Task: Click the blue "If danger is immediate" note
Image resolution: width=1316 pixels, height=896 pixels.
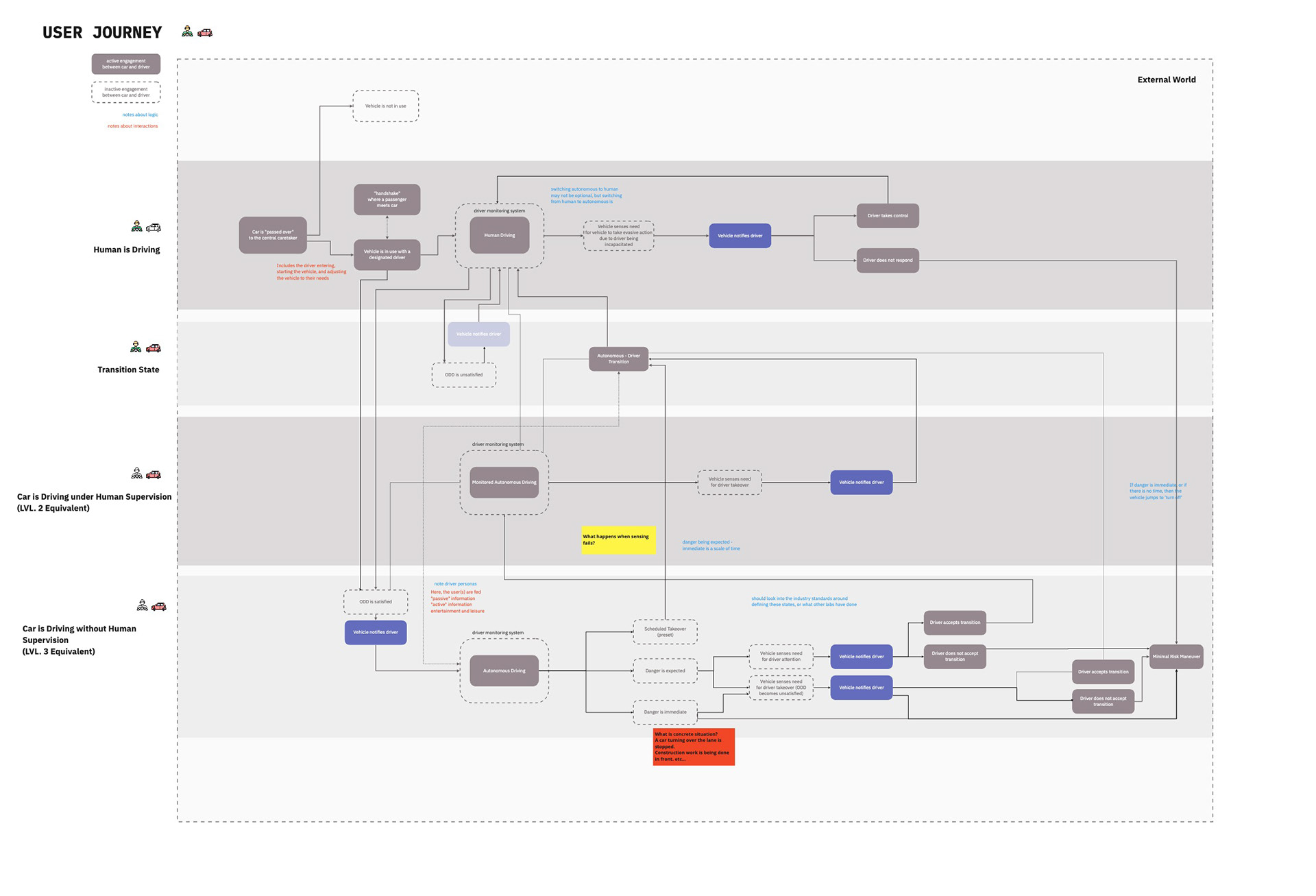Action: 1158,491
